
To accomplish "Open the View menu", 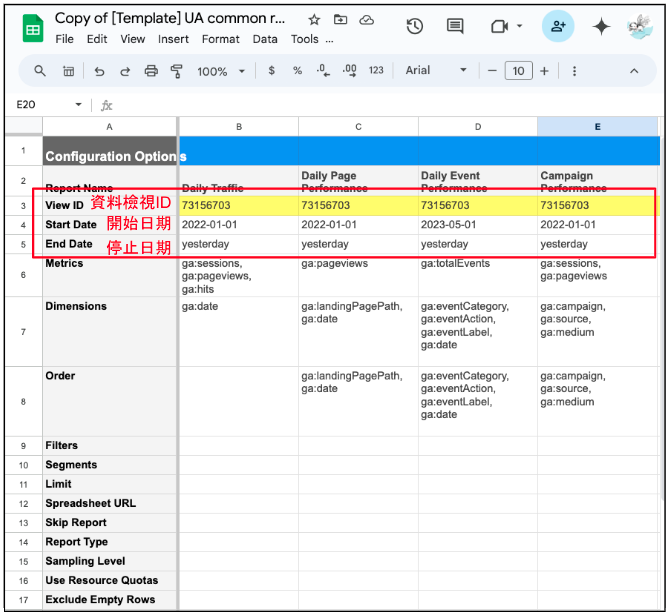I will [132, 39].
